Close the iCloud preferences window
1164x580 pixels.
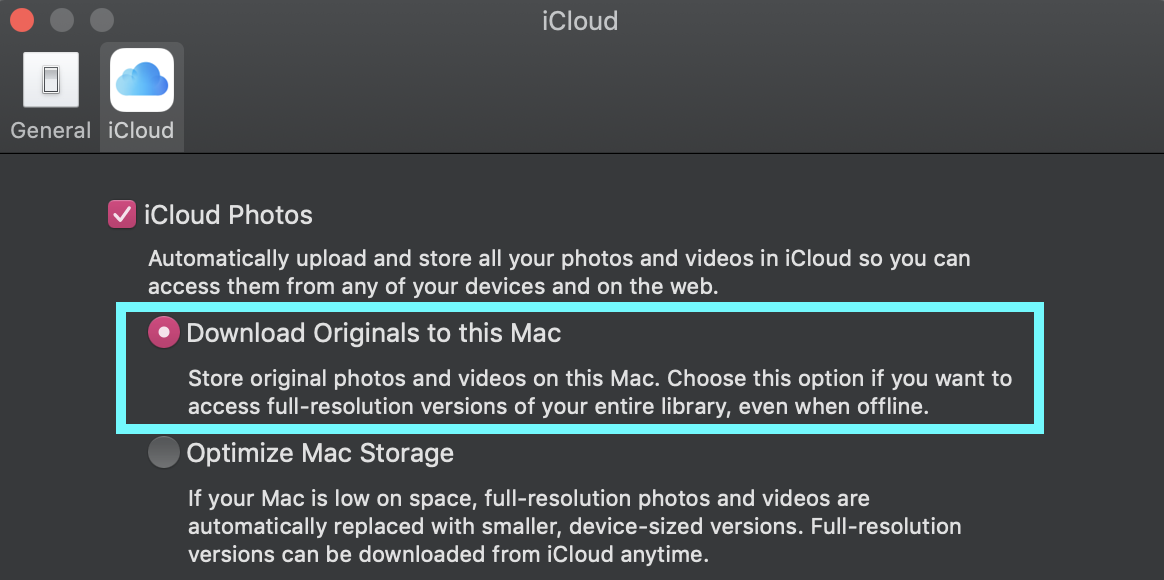(x=22, y=20)
